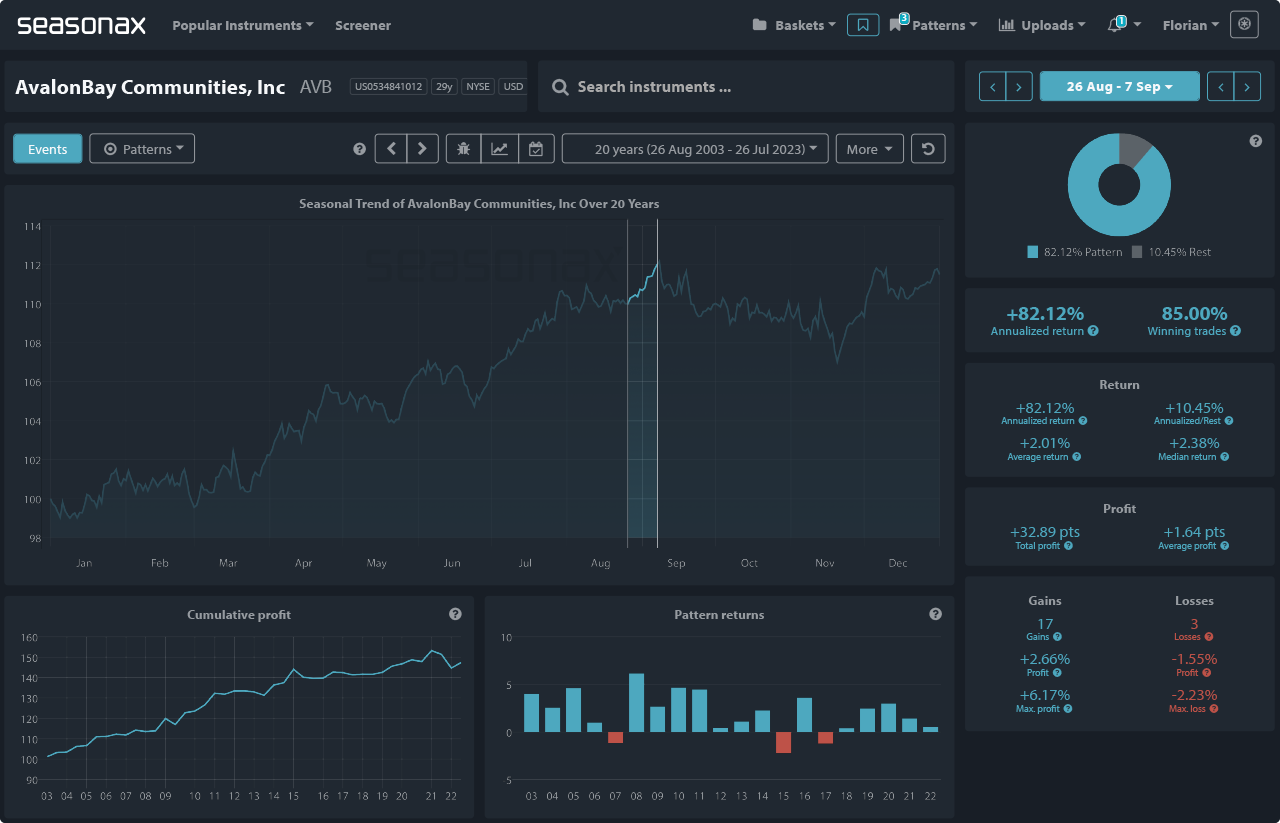1280x823 pixels.
Task: Open the Florian user menu
Action: coord(1191,25)
